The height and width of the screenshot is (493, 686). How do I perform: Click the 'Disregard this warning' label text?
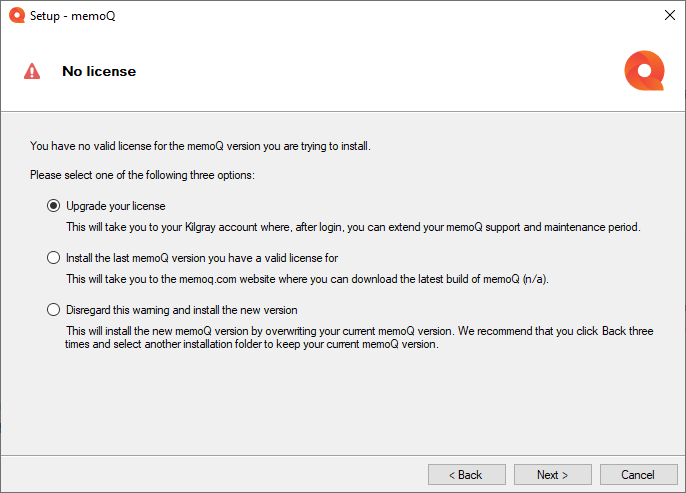click(182, 310)
